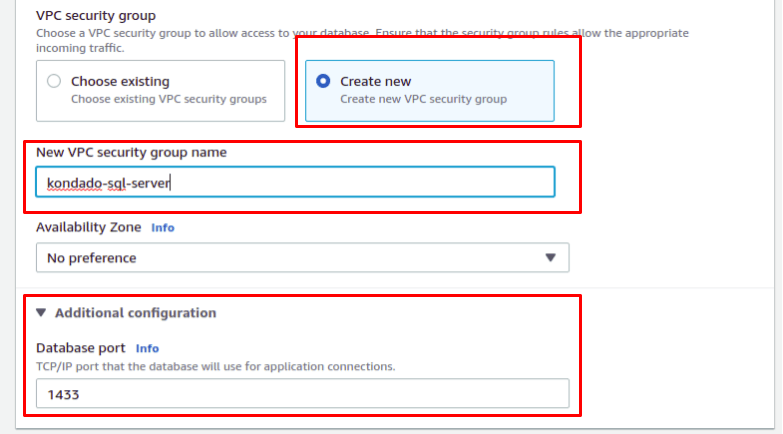Open the Availability Zone No preference dropdown

point(302,258)
